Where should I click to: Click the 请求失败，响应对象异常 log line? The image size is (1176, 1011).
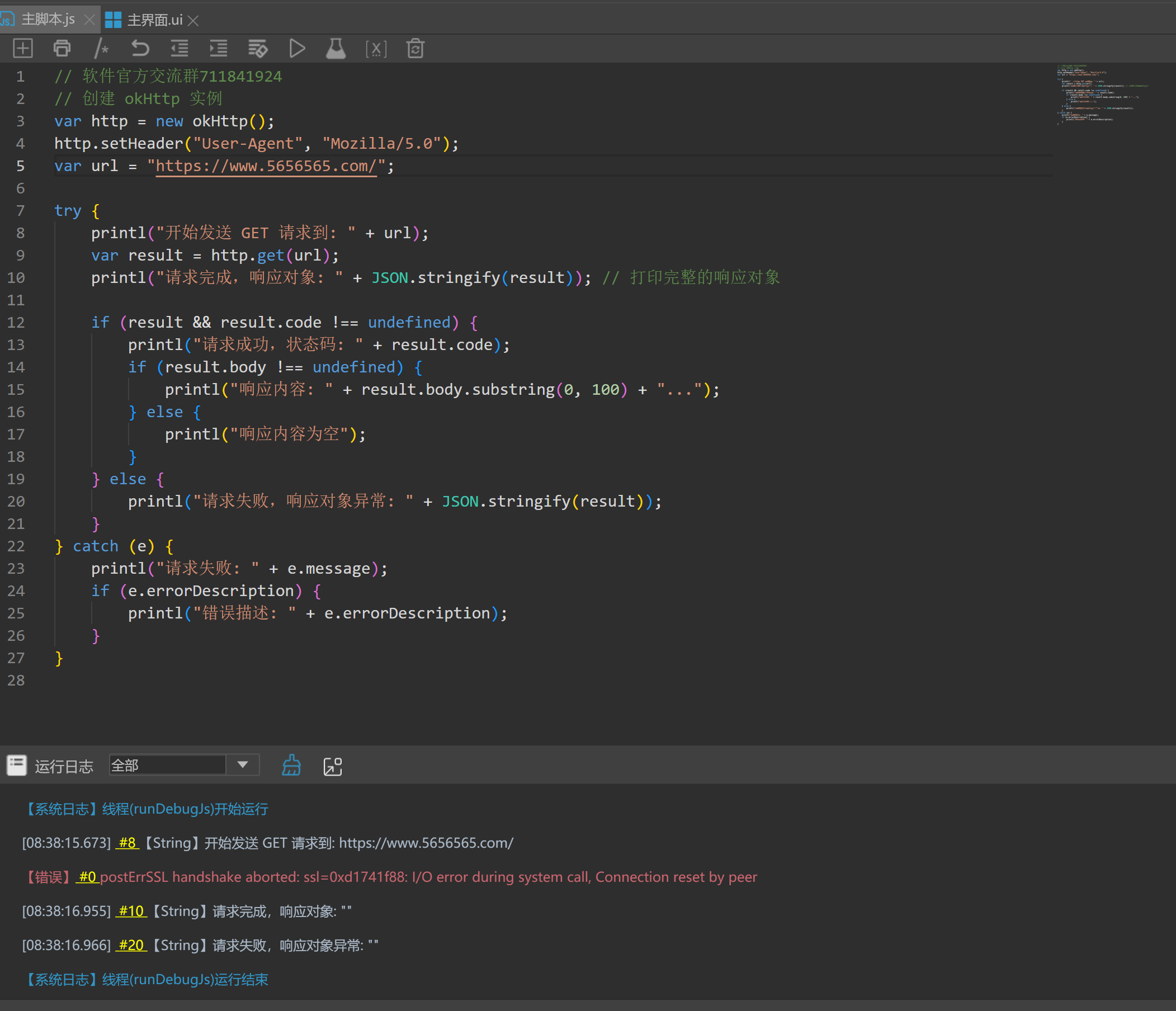(200, 944)
